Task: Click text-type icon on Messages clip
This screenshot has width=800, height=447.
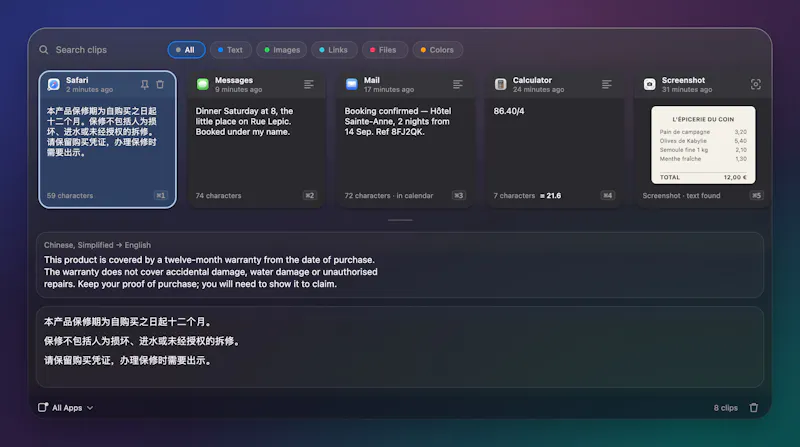Action: (x=309, y=84)
